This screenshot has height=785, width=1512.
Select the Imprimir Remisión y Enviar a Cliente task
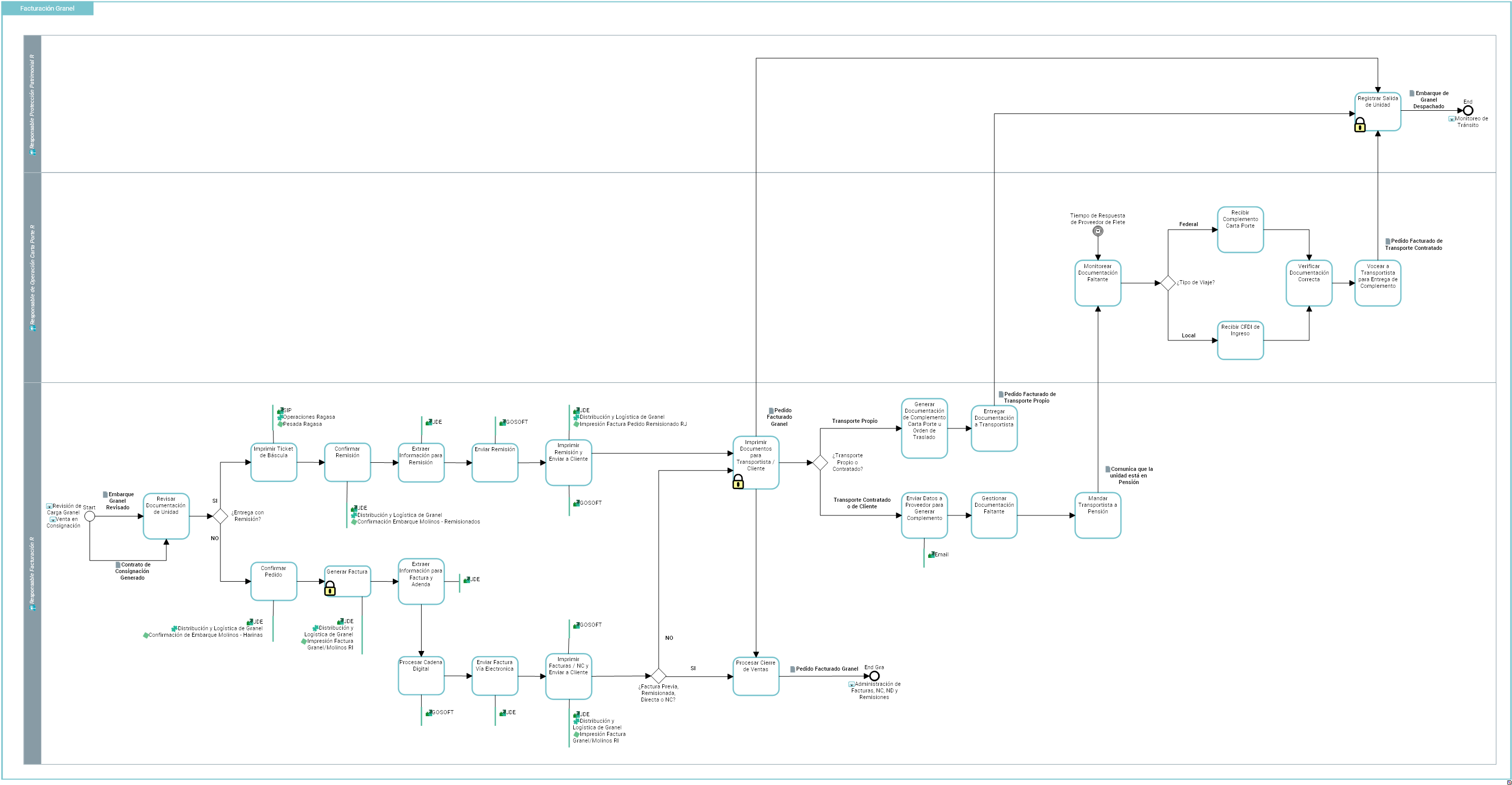(x=569, y=463)
